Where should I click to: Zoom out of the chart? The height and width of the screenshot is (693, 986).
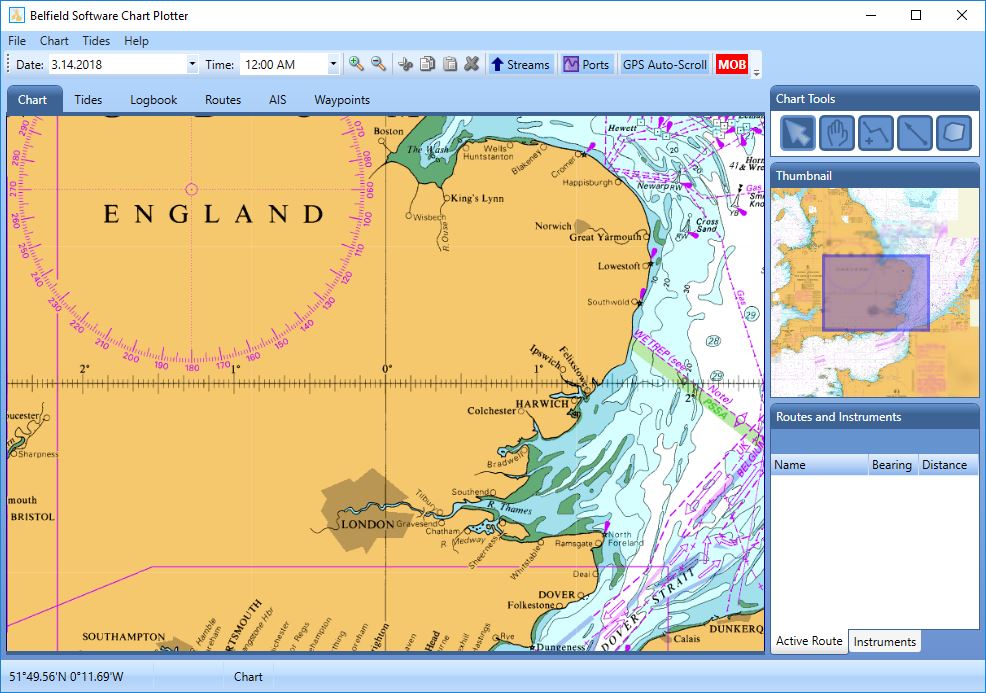point(379,63)
